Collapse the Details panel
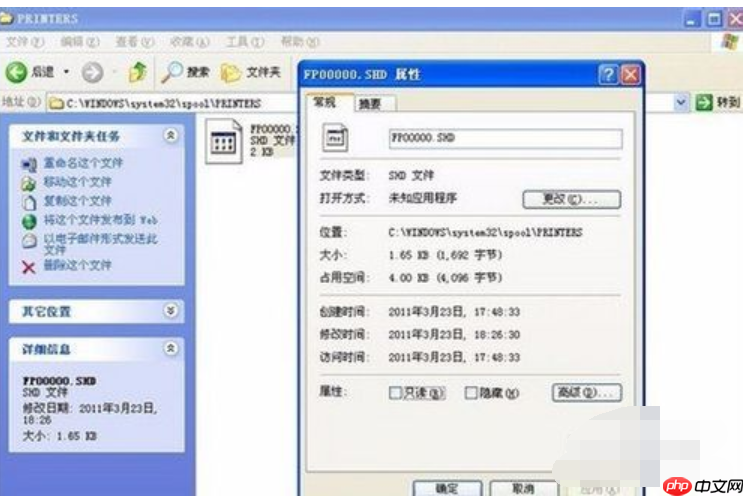The image size is (744, 496). 171,348
